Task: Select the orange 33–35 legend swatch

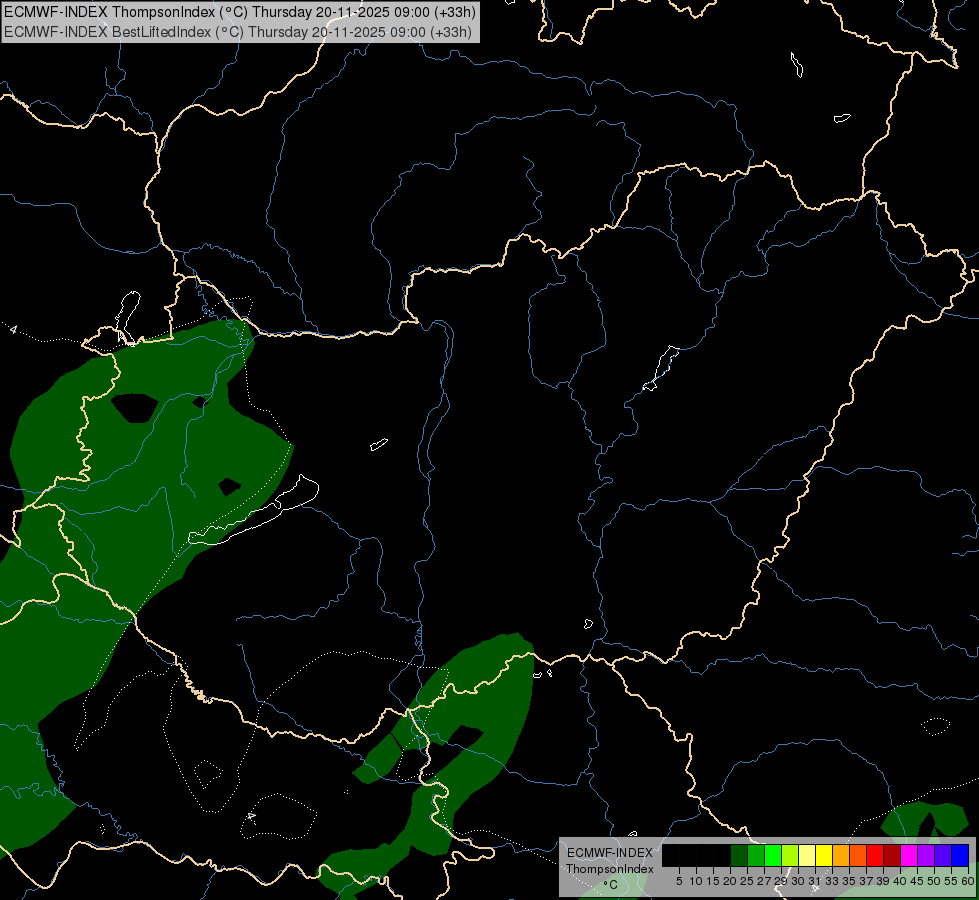Action: (841, 855)
